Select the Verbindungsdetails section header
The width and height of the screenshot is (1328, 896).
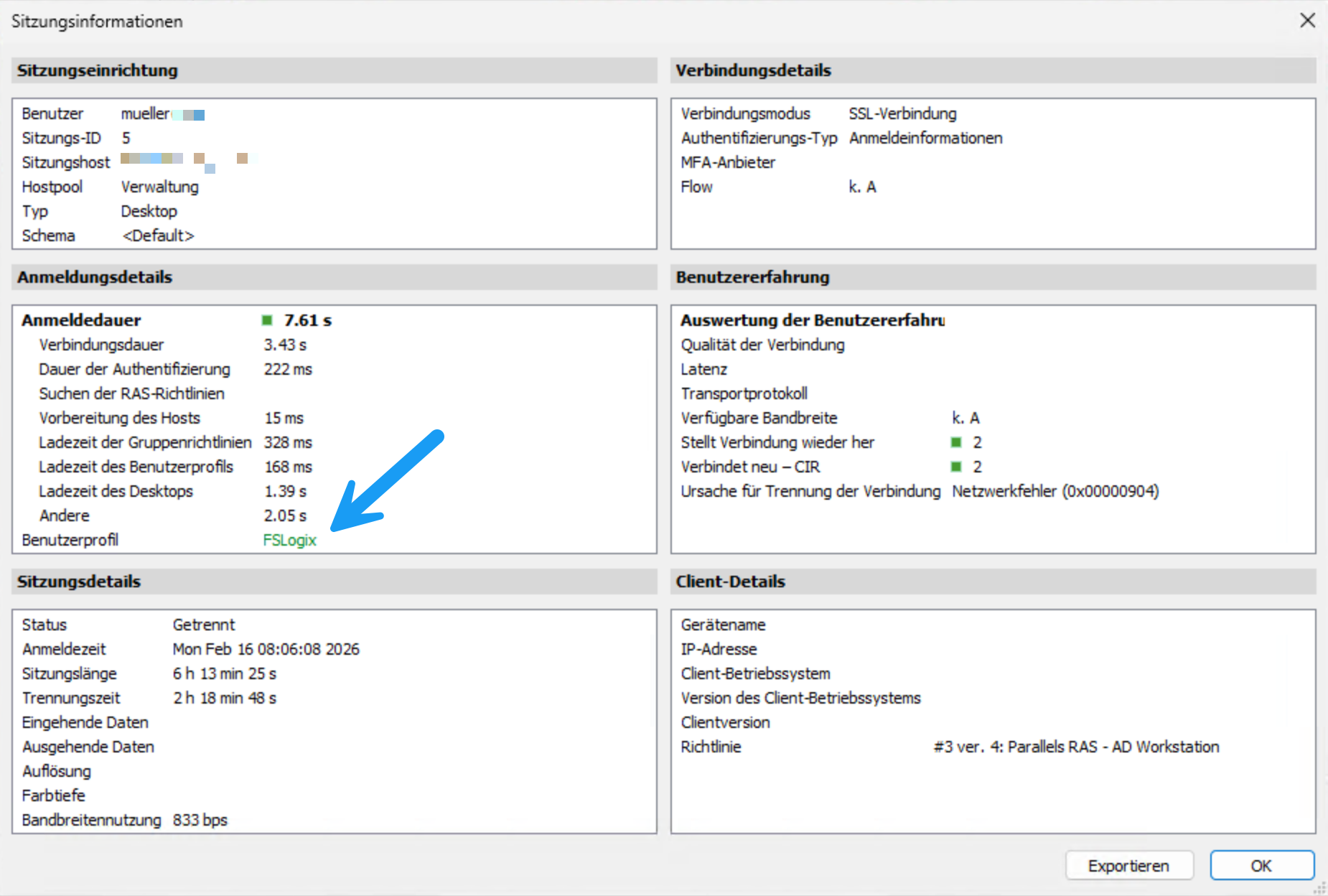pyautogui.click(x=753, y=70)
